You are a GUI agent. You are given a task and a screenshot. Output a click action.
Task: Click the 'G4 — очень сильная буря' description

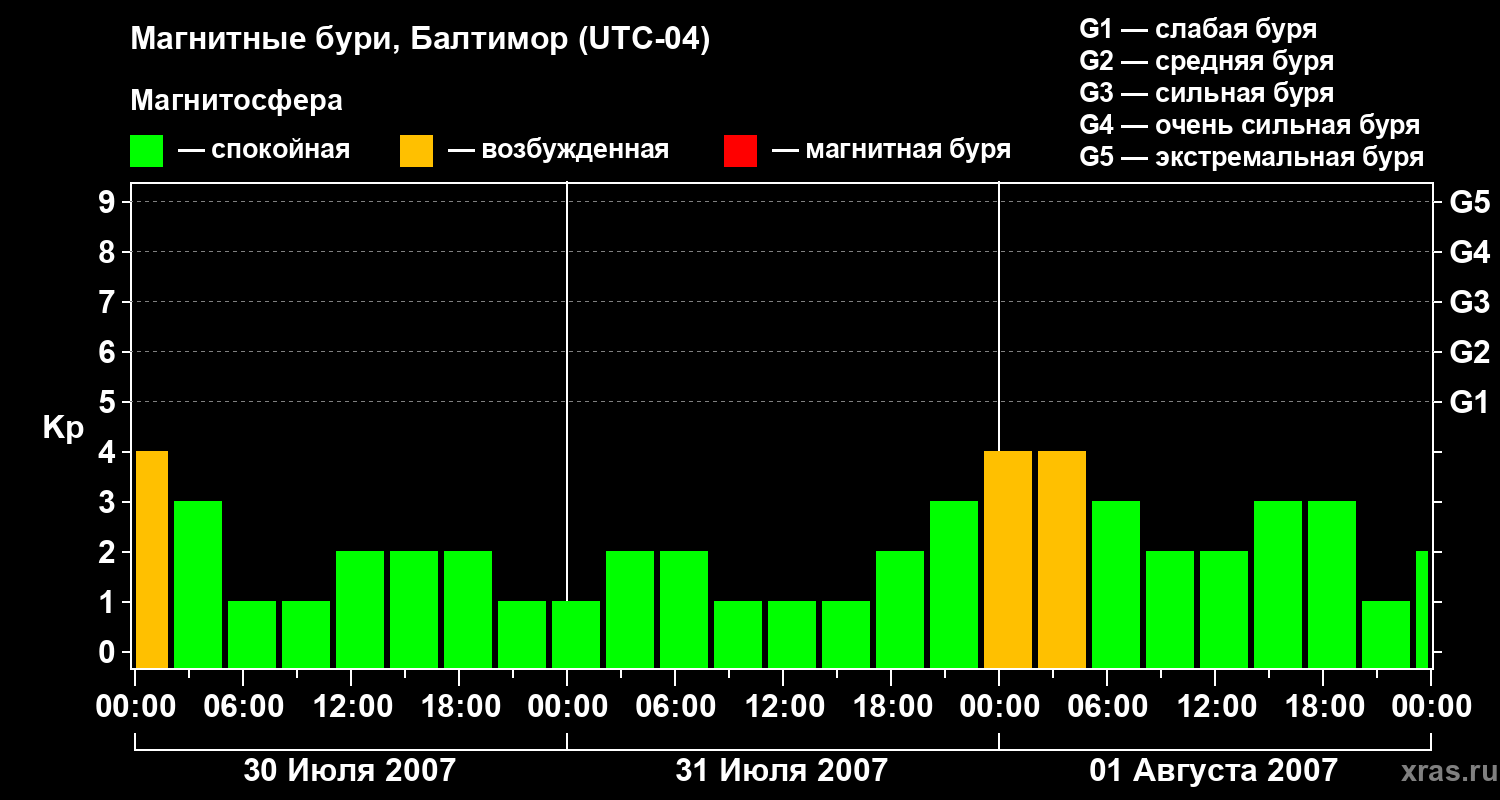pos(1250,125)
